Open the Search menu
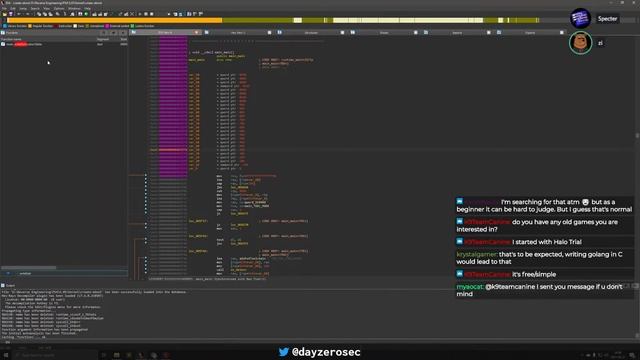 point(35,9)
